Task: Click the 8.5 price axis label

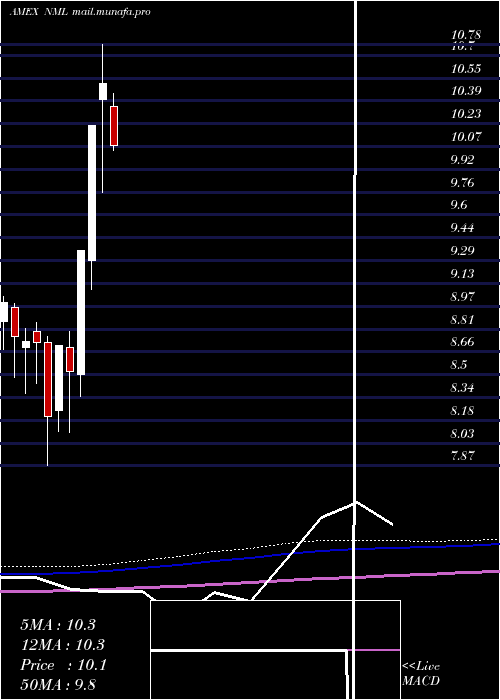Action: coord(459,365)
